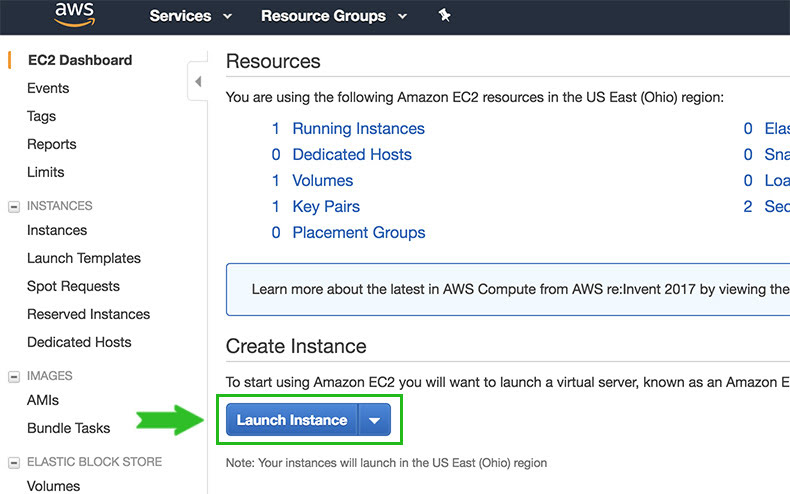Screen dimensions: 790x494
Task: Open the Services menu
Action: 190,16
